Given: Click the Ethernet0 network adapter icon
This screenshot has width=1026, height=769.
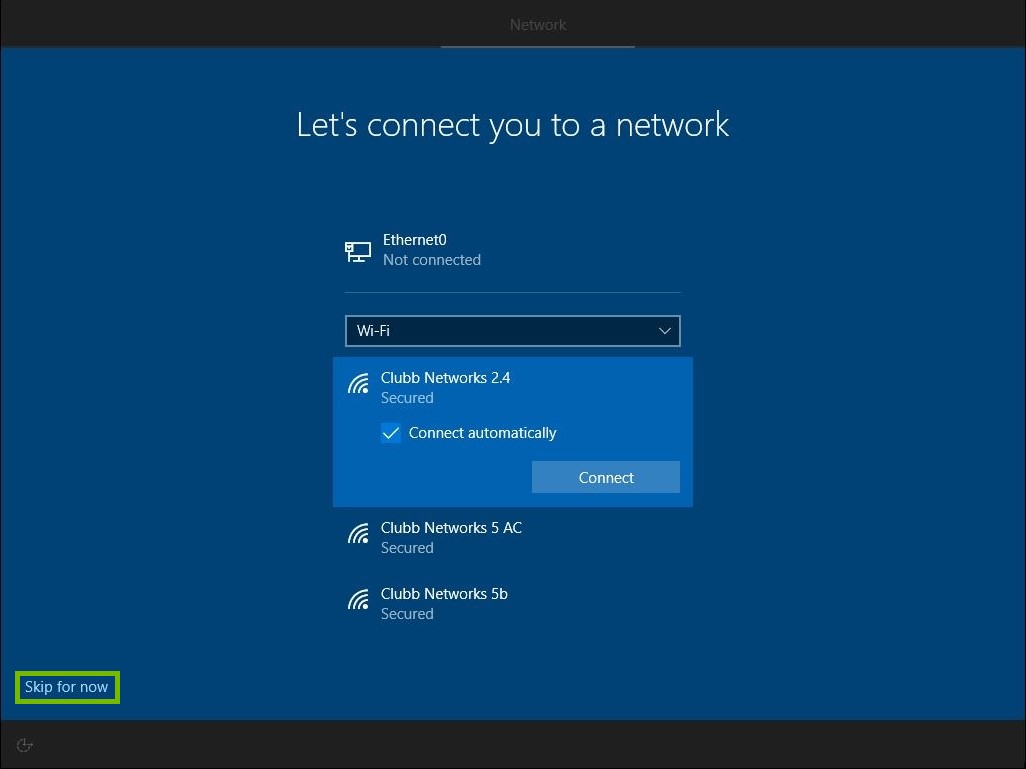Looking at the screenshot, I should (357, 250).
